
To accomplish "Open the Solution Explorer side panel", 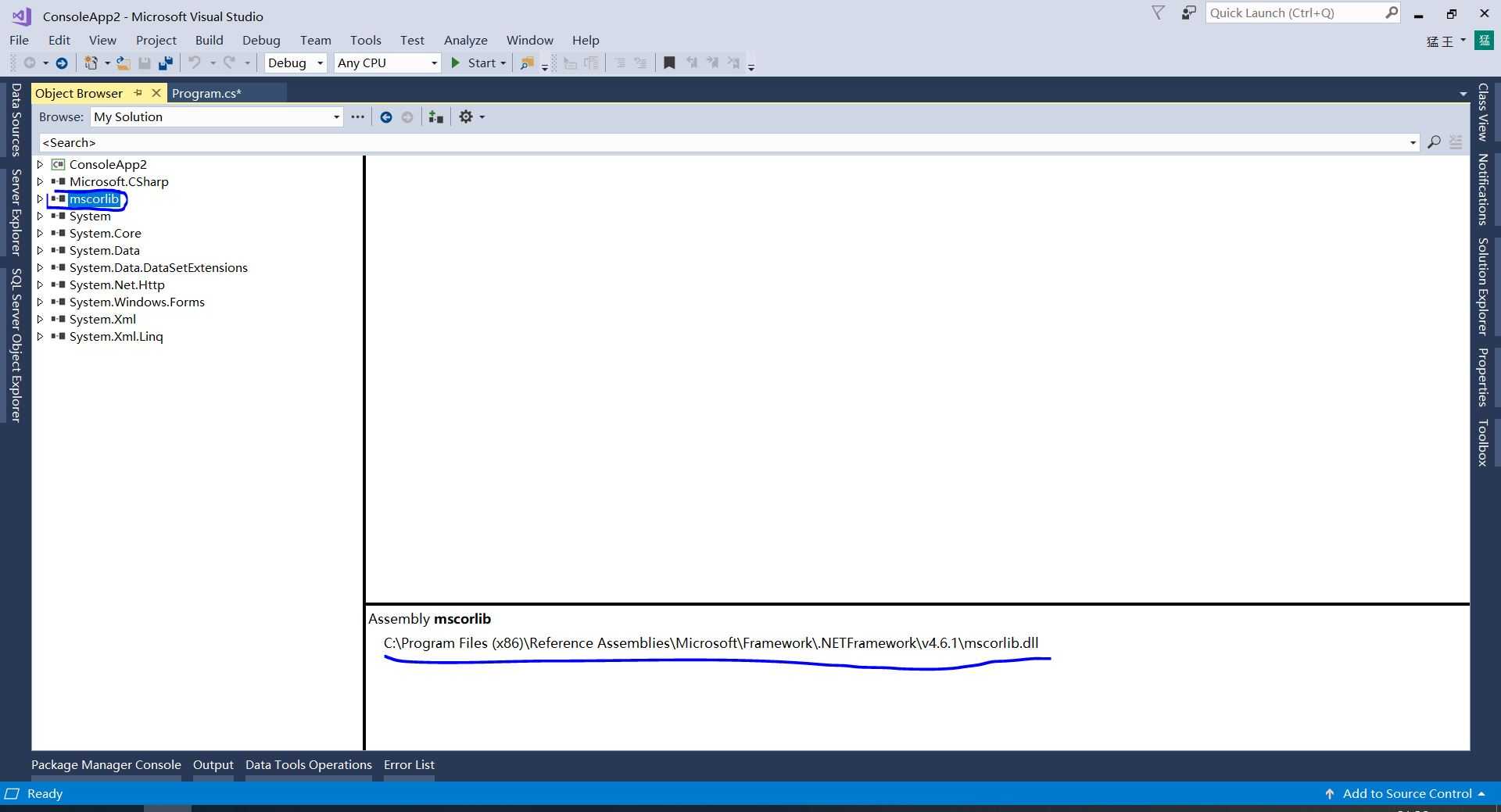I will [x=1482, y=287].
